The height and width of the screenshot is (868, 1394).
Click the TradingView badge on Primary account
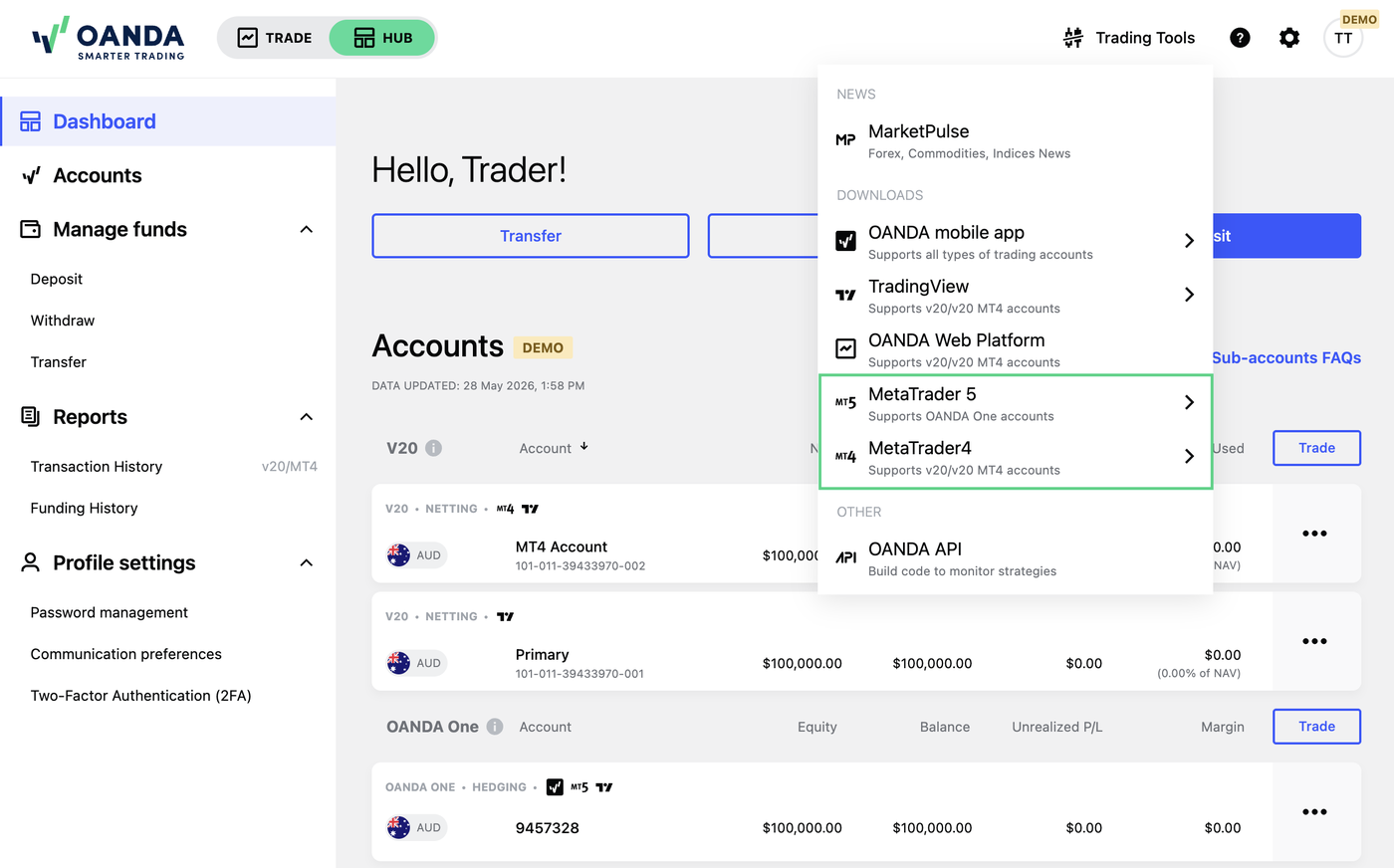point(505,617)
